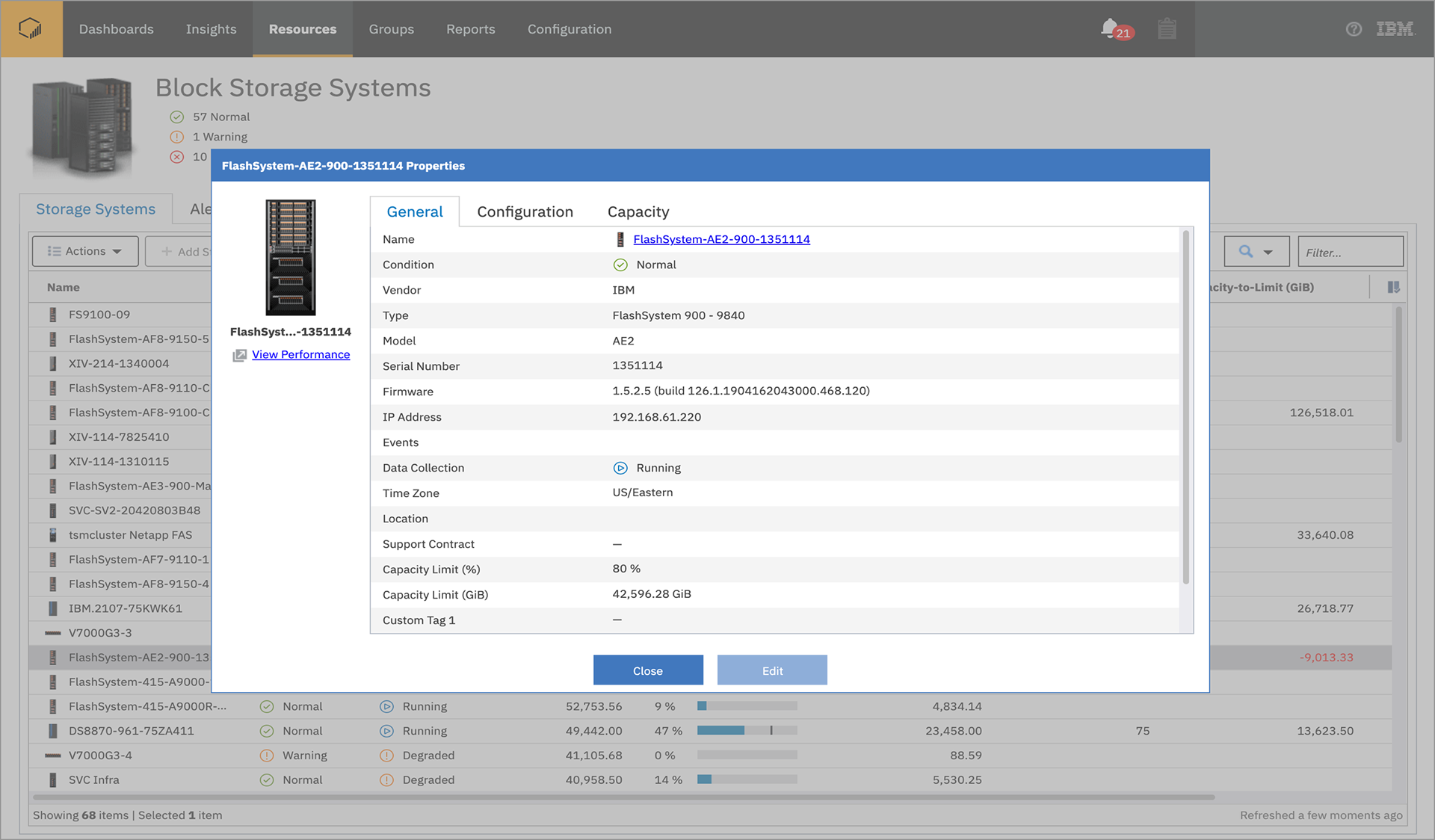1435x840 pixels.
Task: Click the 192.168.61.220 IP address value
Action: click(657, 417)
